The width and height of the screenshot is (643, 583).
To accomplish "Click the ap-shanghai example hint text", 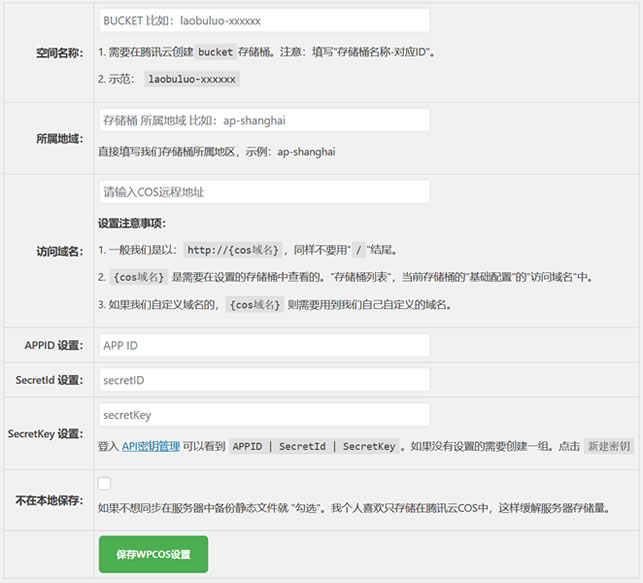I will pos(217,152).
